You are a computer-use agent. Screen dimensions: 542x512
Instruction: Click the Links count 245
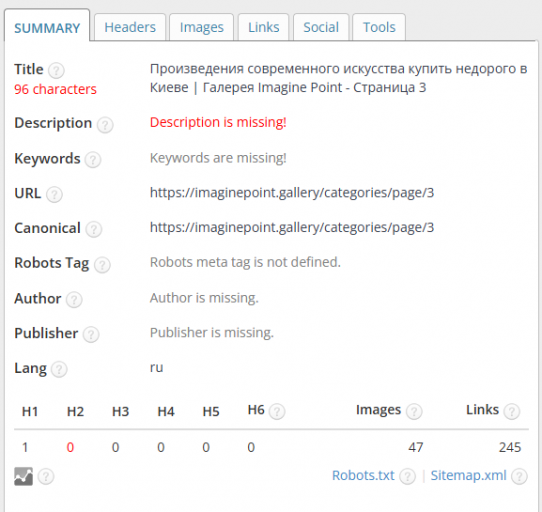(x=510, y=447)
